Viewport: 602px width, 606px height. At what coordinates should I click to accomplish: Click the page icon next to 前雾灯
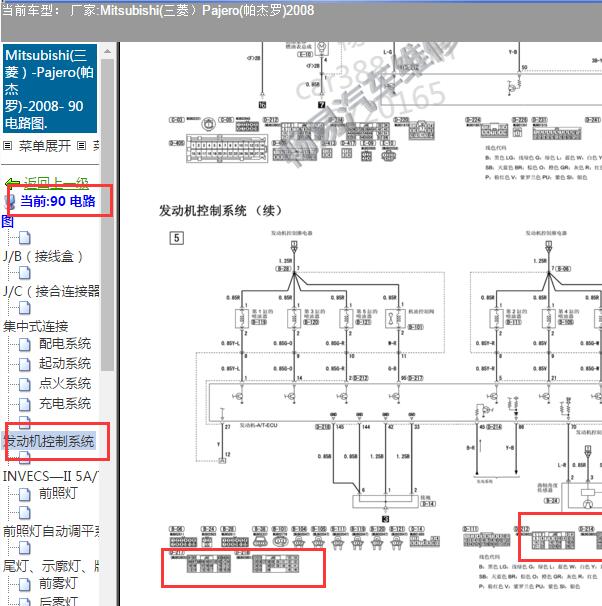point(24,583)
